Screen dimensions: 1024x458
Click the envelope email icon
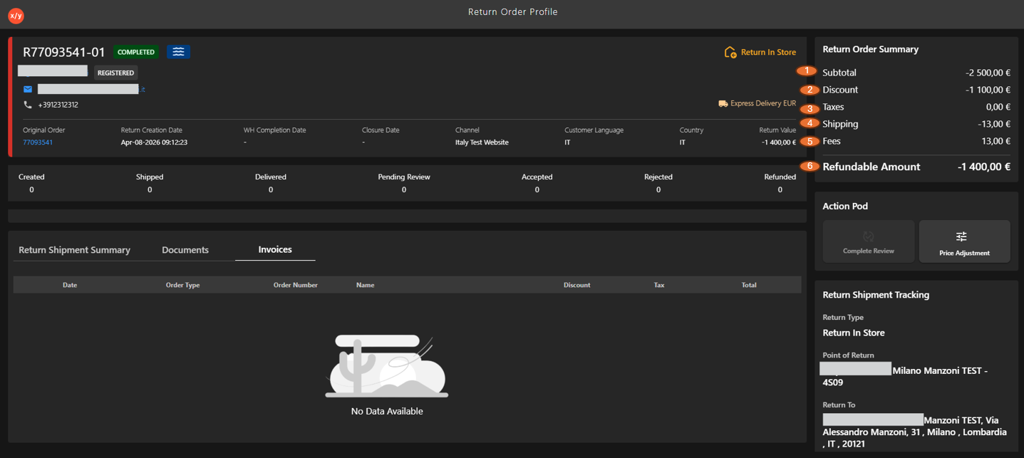(27, 89)
